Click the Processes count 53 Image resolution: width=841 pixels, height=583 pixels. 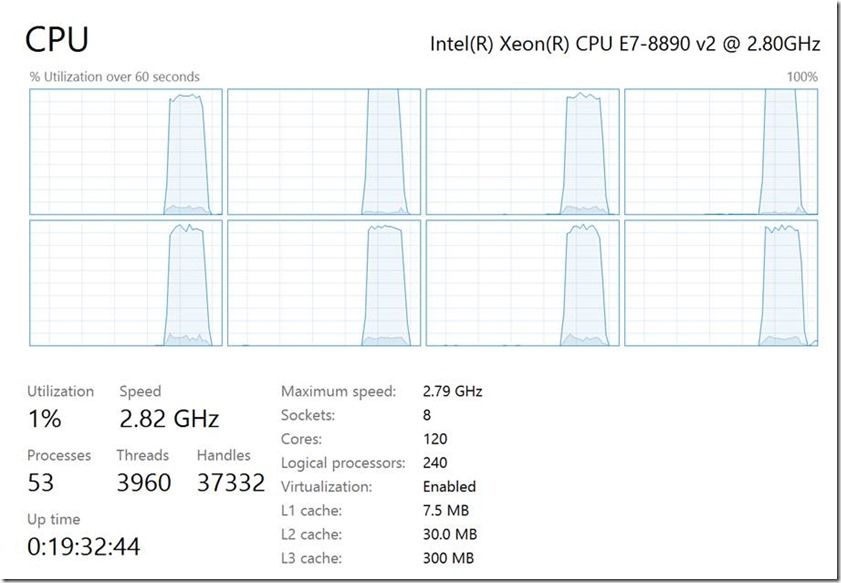(41, 482)
